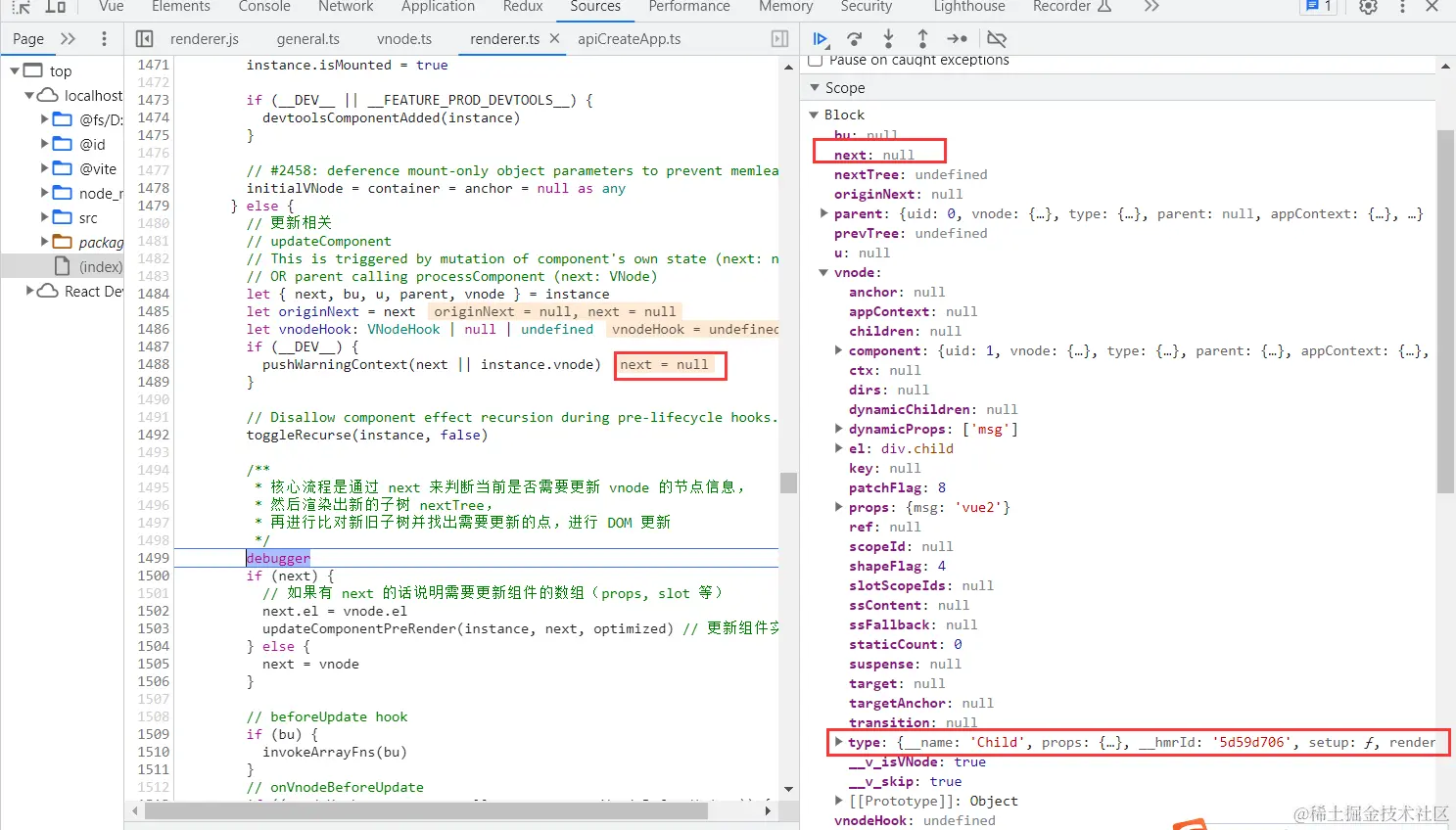Show more navigator tabs chevron
Image resolution: width=1456 pixels, height=830 pixels.
68,39
